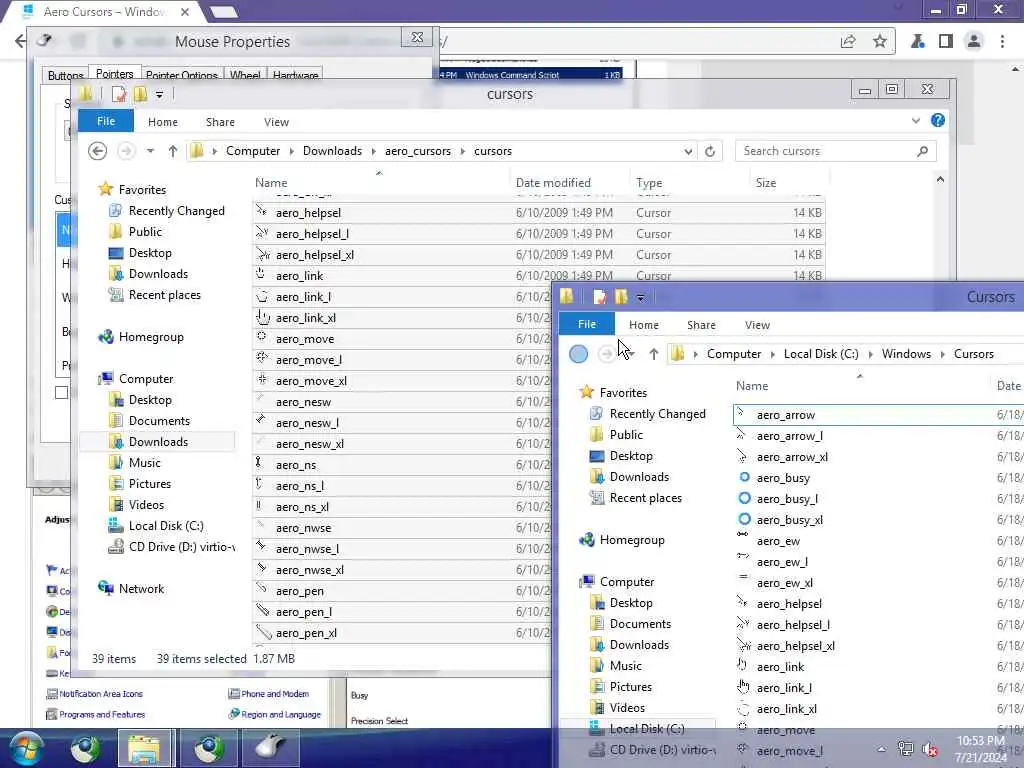Click back arrow in cursors window
This screenshot has width=1024, height=768.
pyautogui.click(x=97, y=151)
